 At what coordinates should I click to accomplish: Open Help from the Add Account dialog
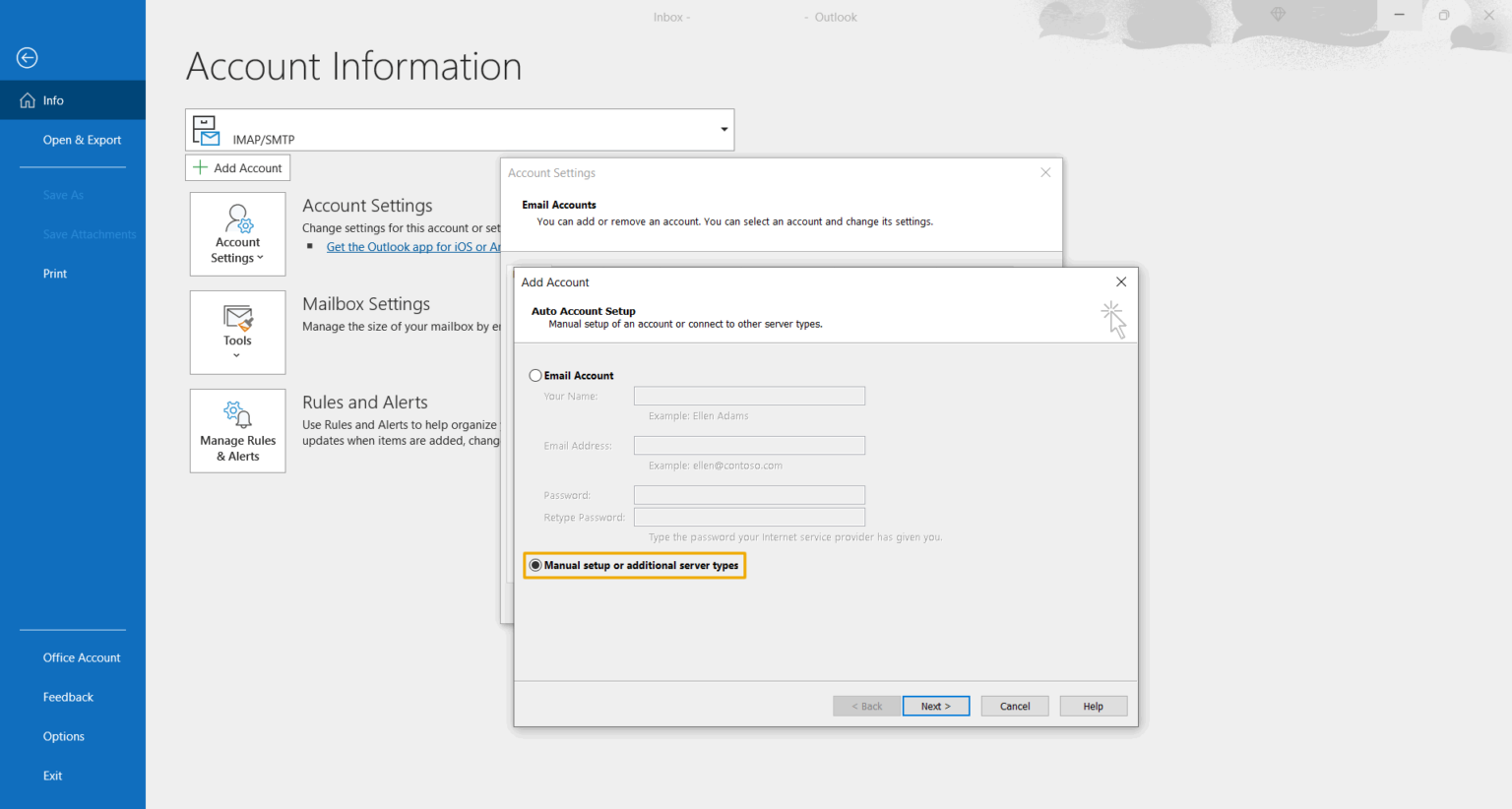point(1093,706)
